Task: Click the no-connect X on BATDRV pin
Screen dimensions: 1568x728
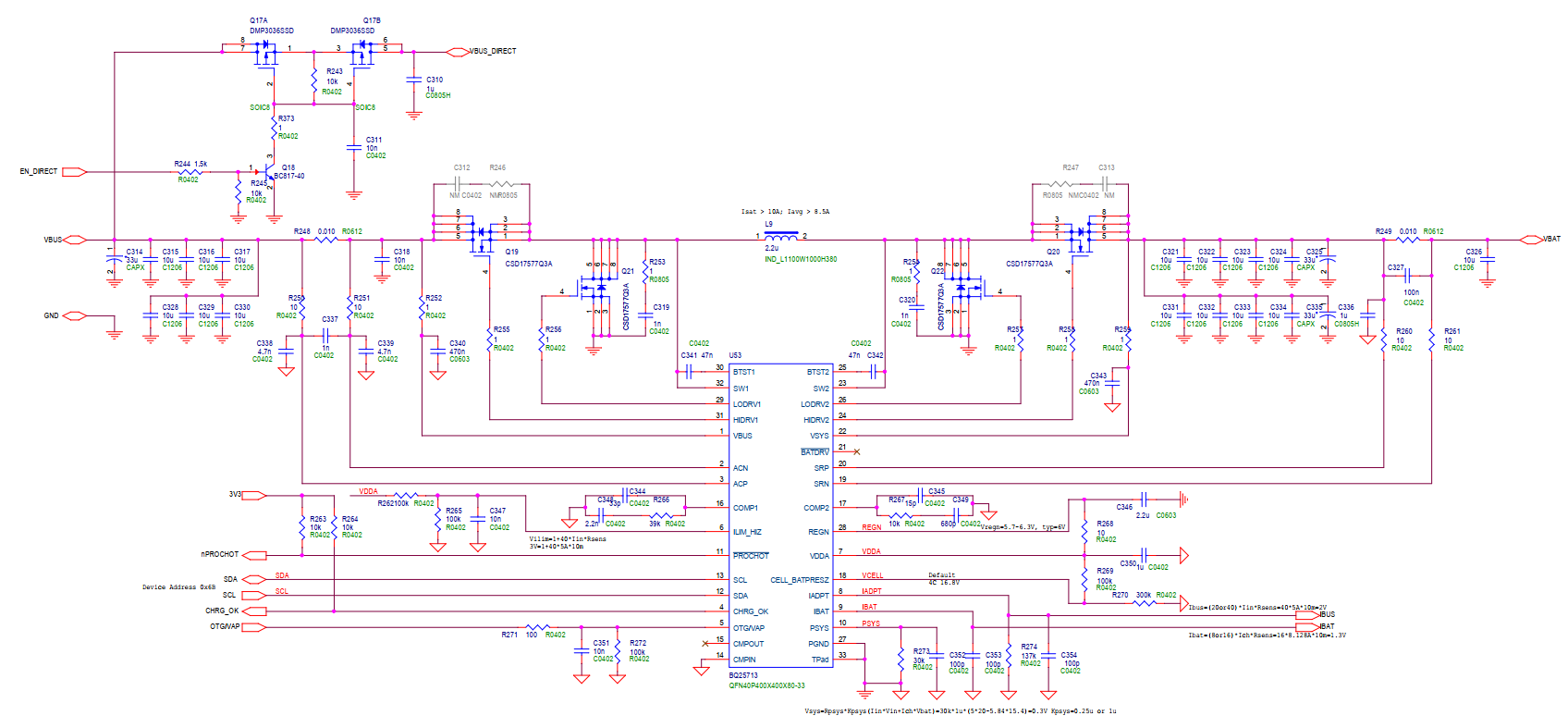Action: tap(857, 451)
